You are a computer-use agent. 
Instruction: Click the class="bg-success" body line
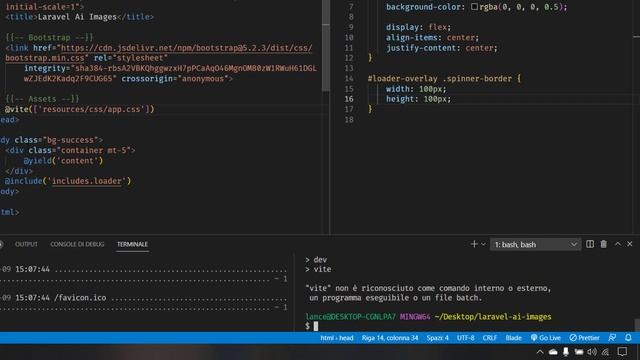click(x=51, y=140)
